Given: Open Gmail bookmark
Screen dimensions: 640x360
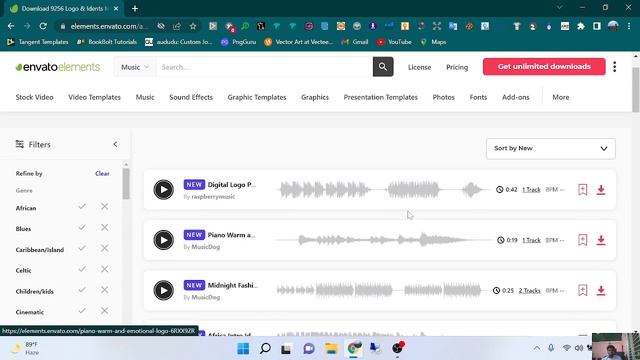Looking at the screenshot, I should tap(355, 42).
